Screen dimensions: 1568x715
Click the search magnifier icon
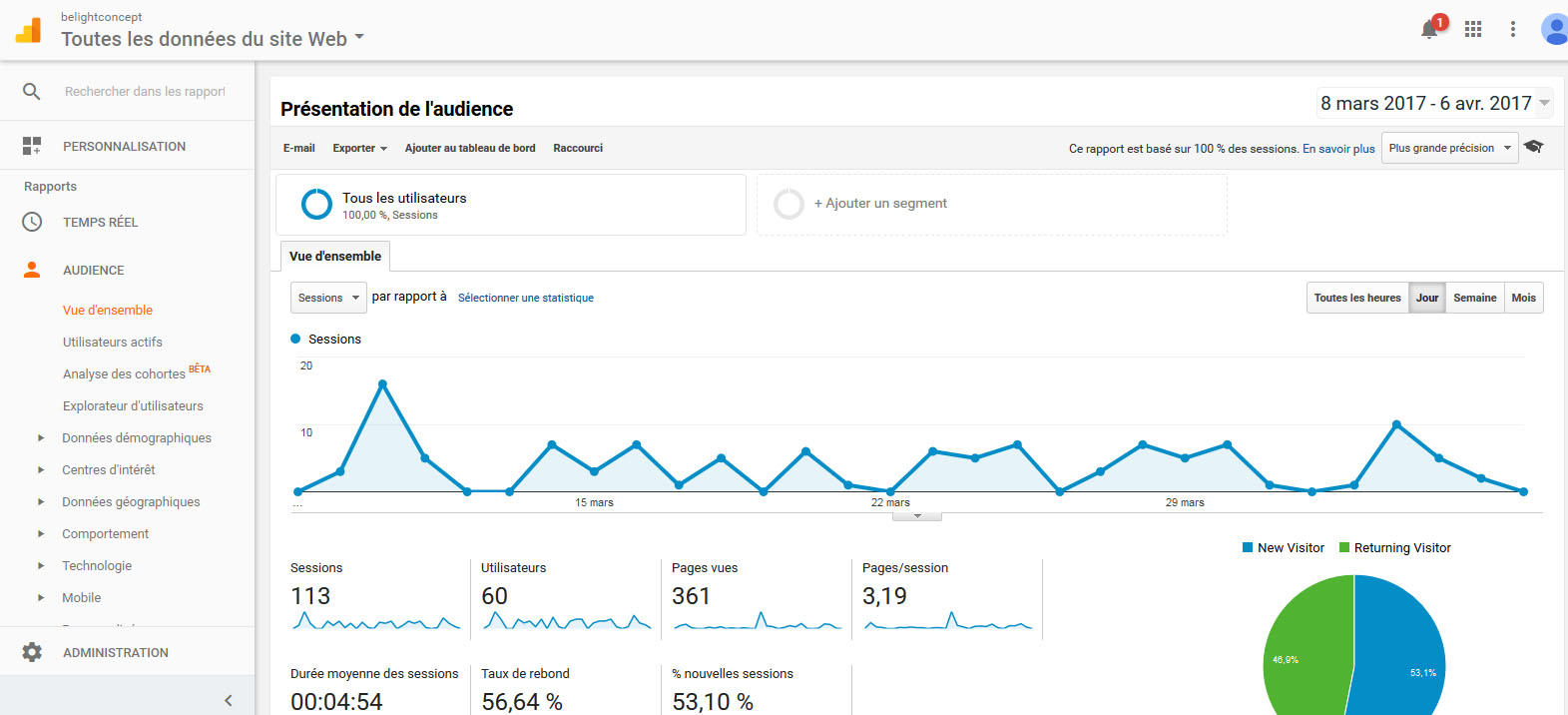32,91
